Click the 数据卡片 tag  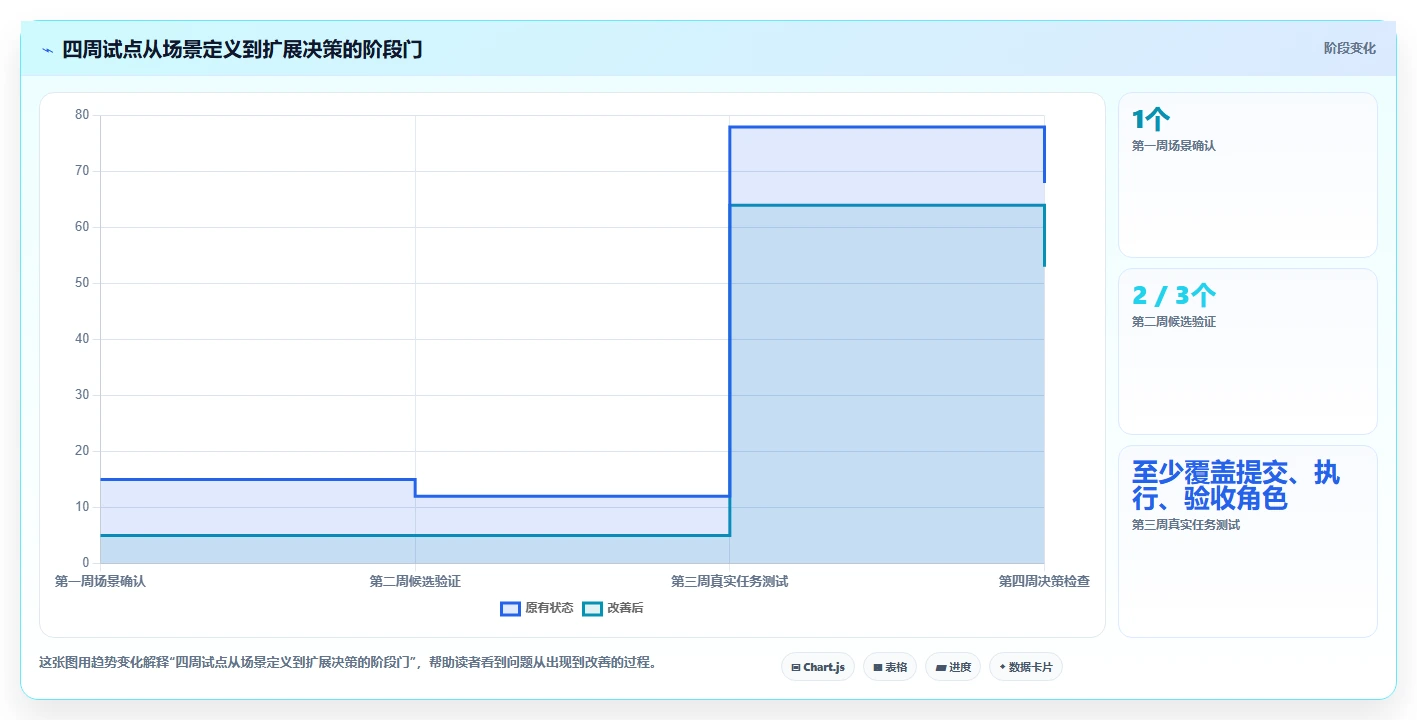pyautogui.click(x=1026, y=667)
